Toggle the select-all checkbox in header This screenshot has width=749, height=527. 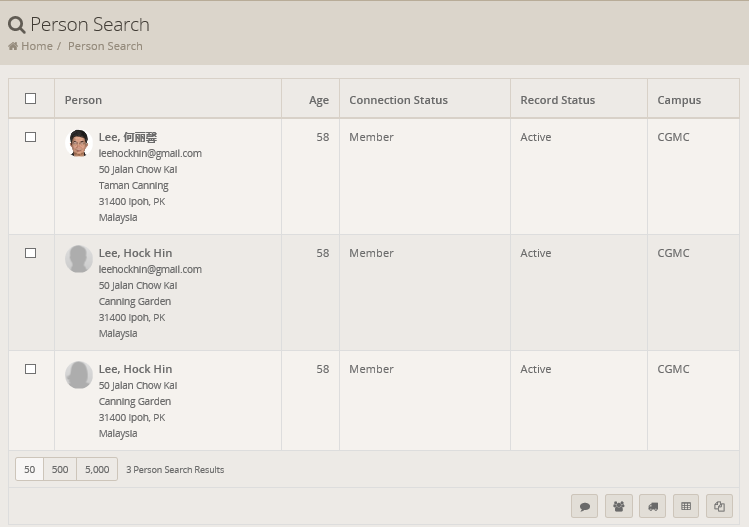[30, 99]
